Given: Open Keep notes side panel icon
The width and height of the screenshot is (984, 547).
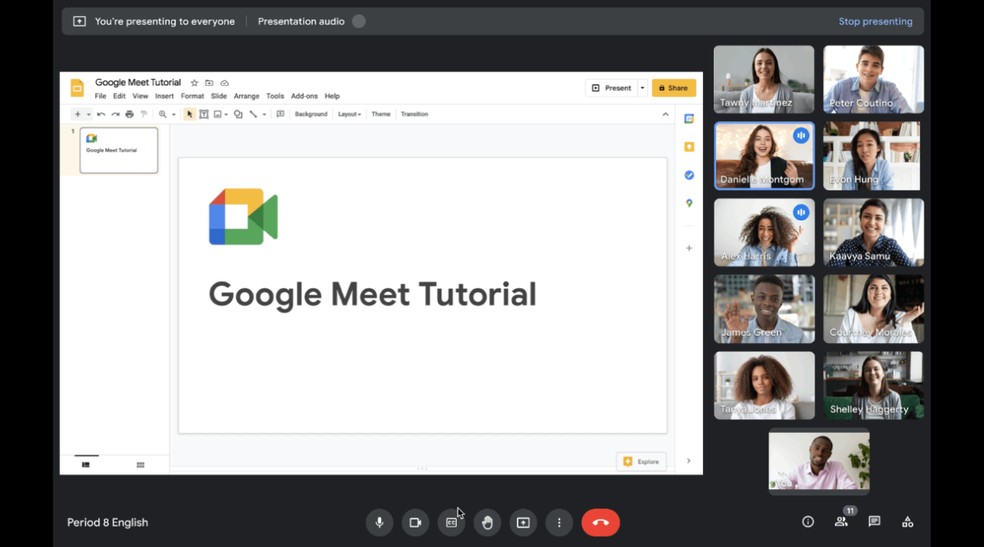Looking at the screenshot, I should [x=689, y=147].
